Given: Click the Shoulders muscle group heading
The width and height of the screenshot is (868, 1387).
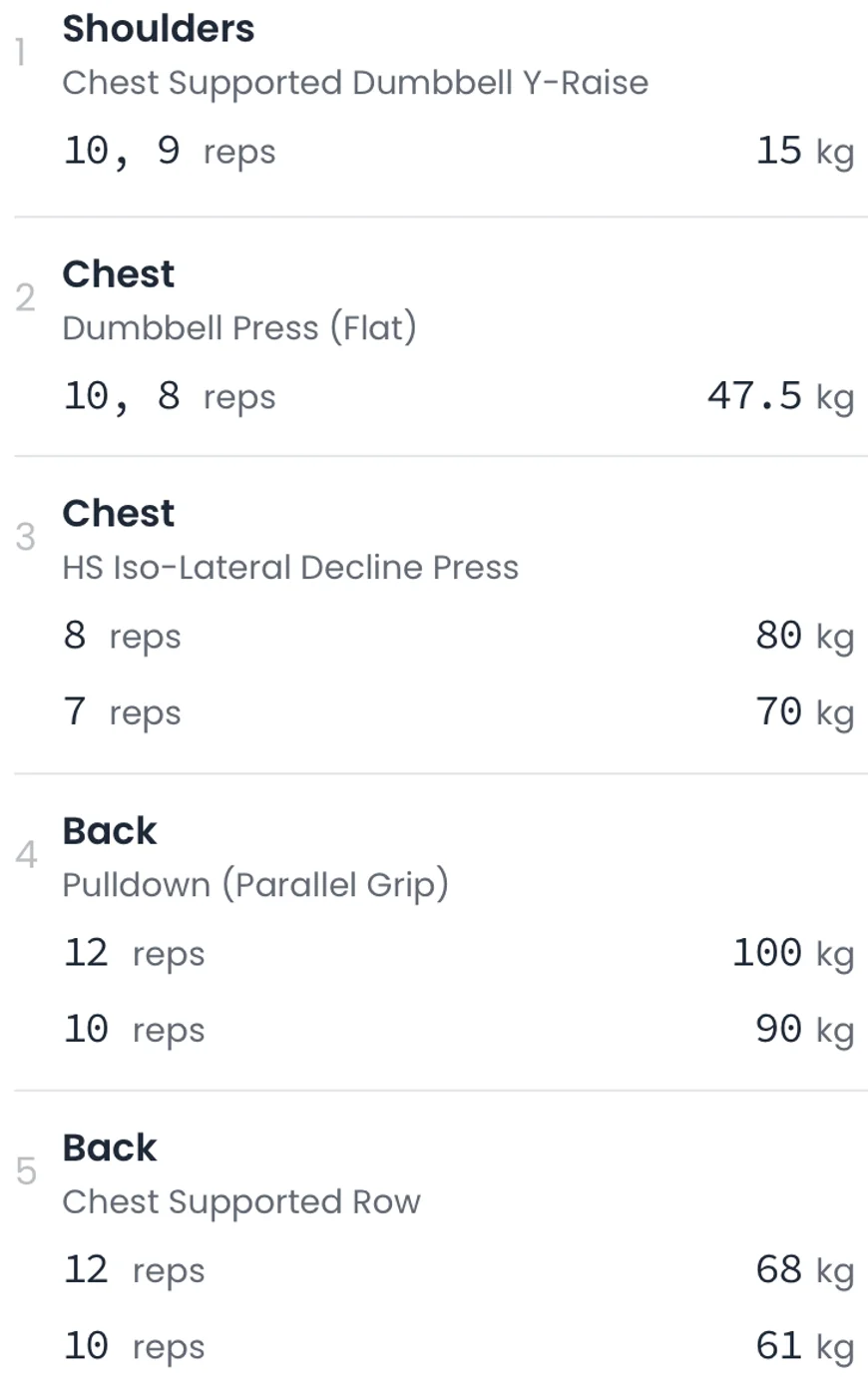Looking at the screenshot, I should pos(159,29).
